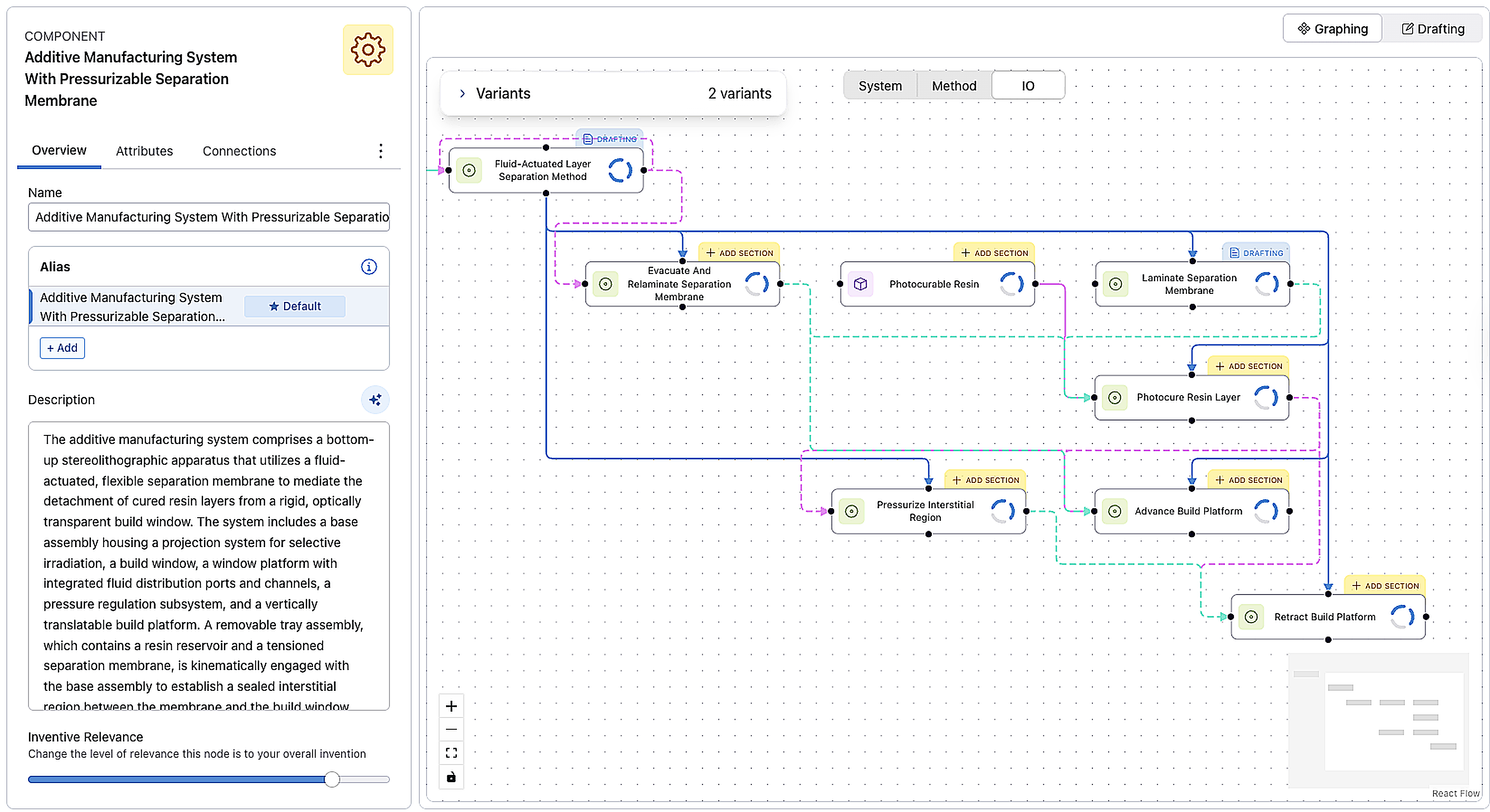Click the Alias info icon
The height and width of the screenshot is (812, 1490).
click(x=369, y=266)
